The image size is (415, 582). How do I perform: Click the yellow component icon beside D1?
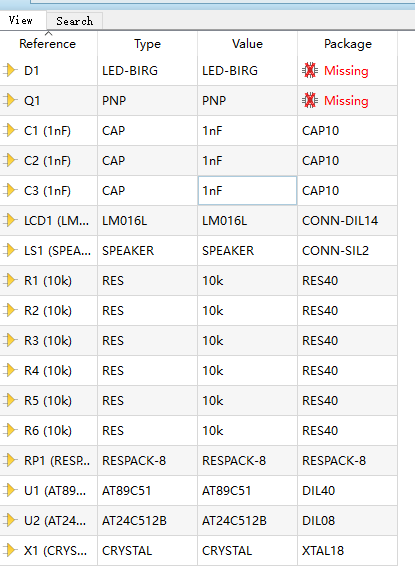10,70
